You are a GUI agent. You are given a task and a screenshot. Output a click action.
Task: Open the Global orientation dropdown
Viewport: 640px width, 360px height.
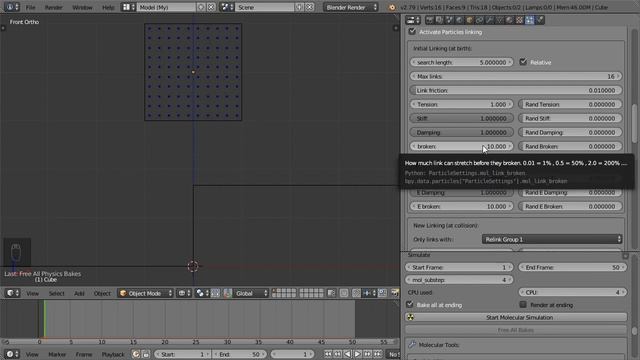[251, 293]
